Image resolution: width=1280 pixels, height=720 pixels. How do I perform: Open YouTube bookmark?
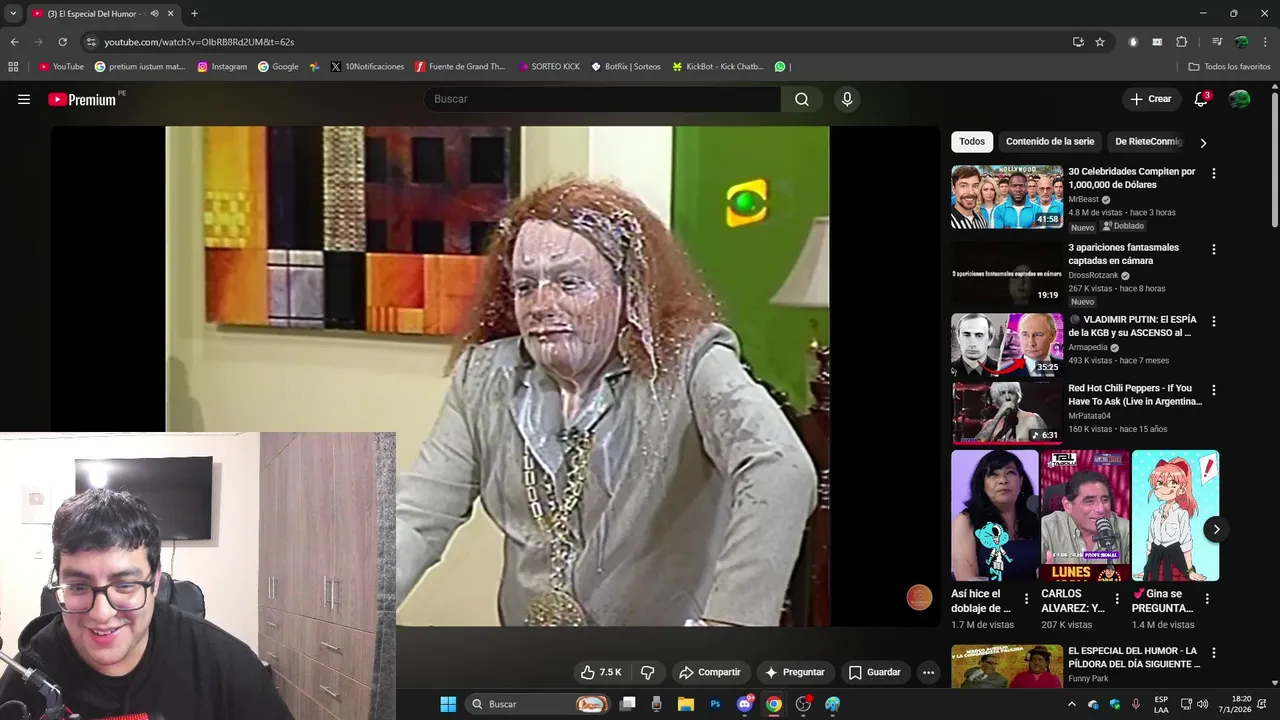(61, 67)
